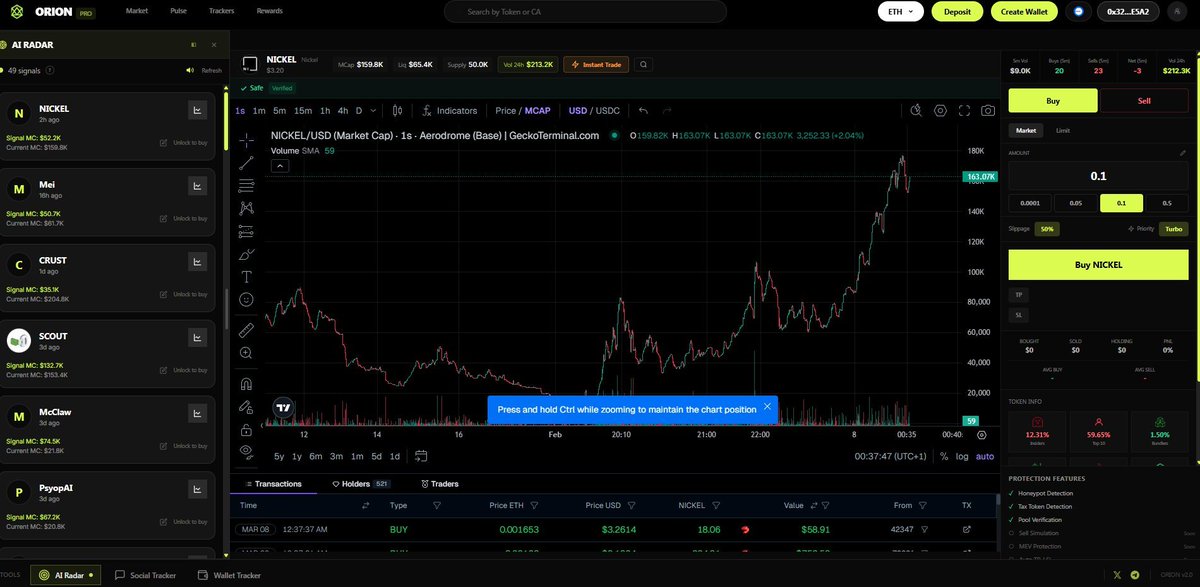
Task: Click the Telegram icon in footer
Action: click(1134, 575)
